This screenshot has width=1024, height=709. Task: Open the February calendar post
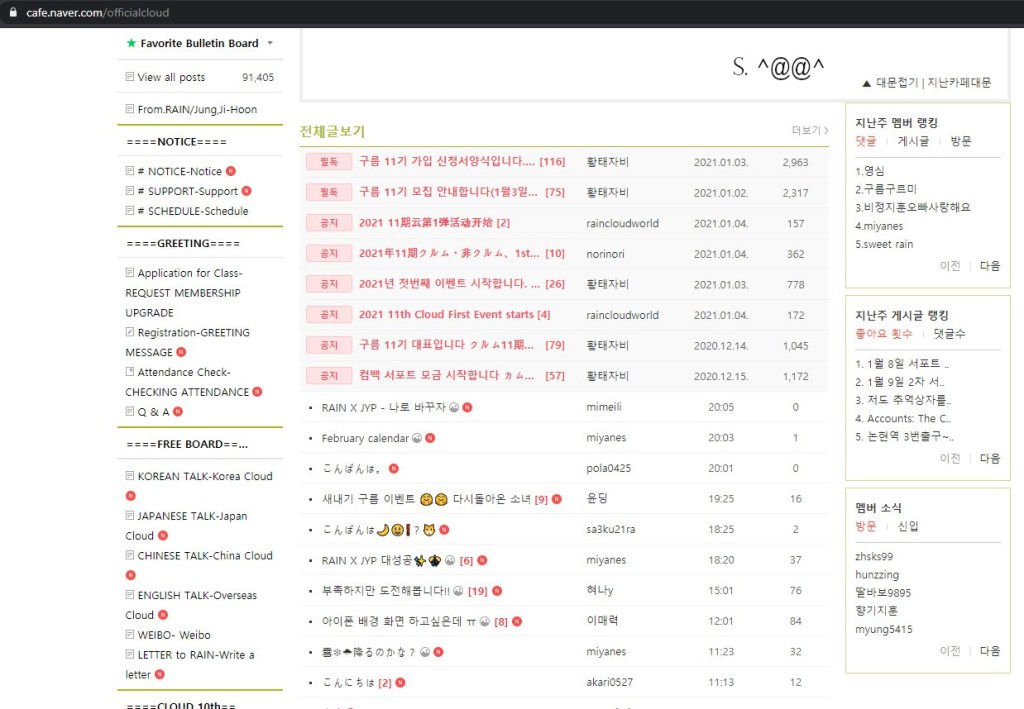365,438
